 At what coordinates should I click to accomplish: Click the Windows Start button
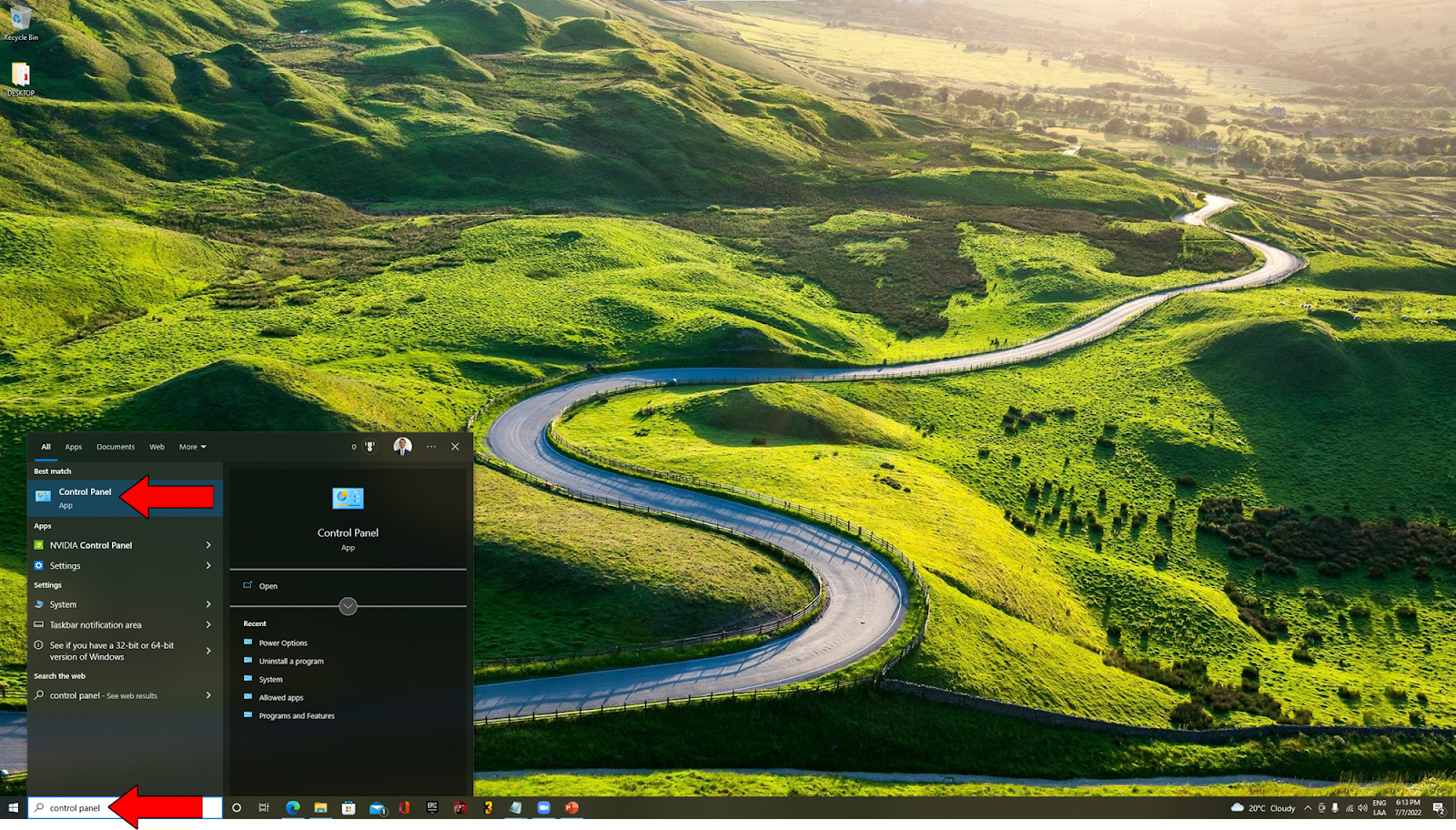(x=13, y=808)
